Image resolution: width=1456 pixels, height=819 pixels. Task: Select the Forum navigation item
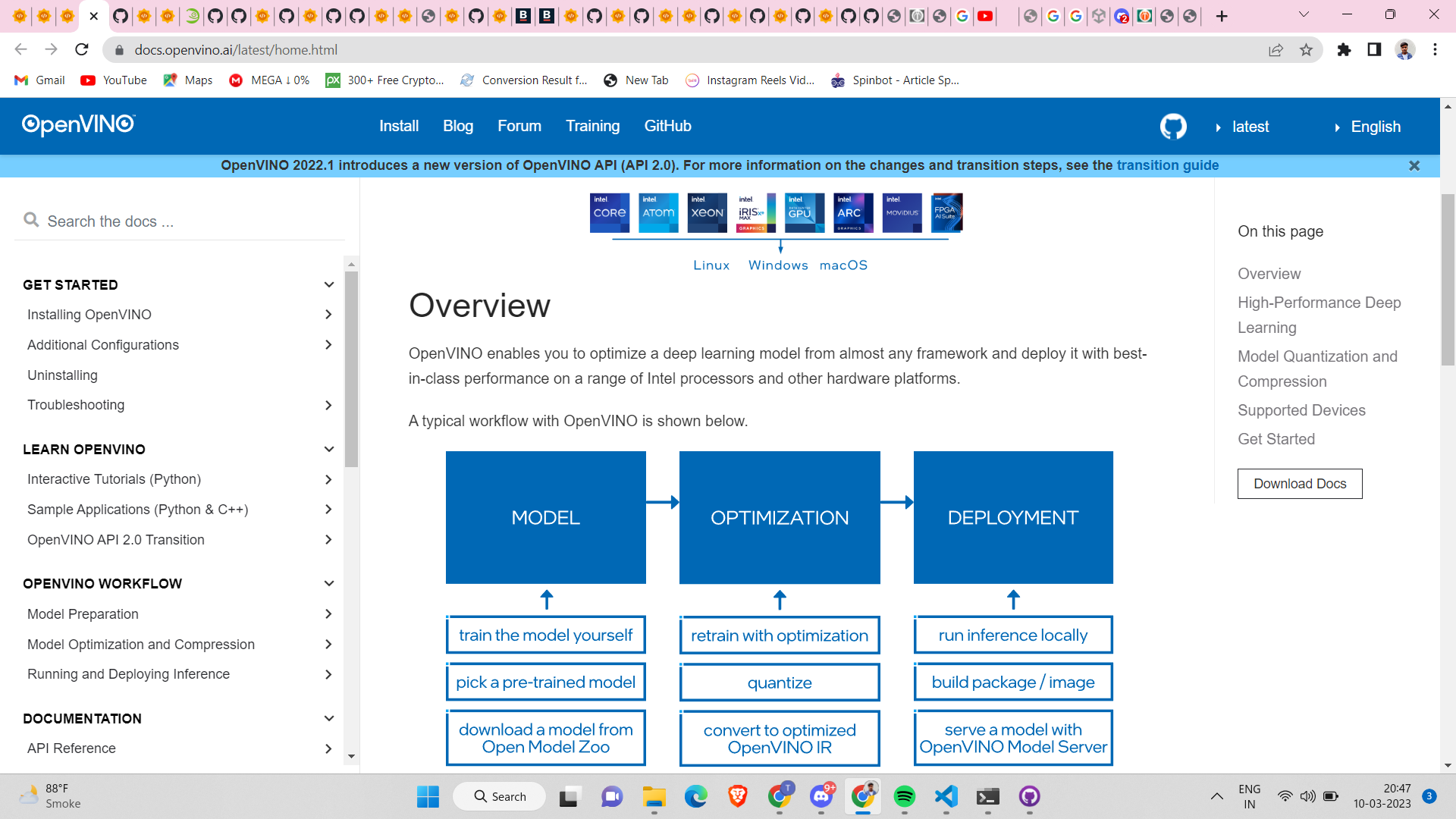click(x=519, y=126)
